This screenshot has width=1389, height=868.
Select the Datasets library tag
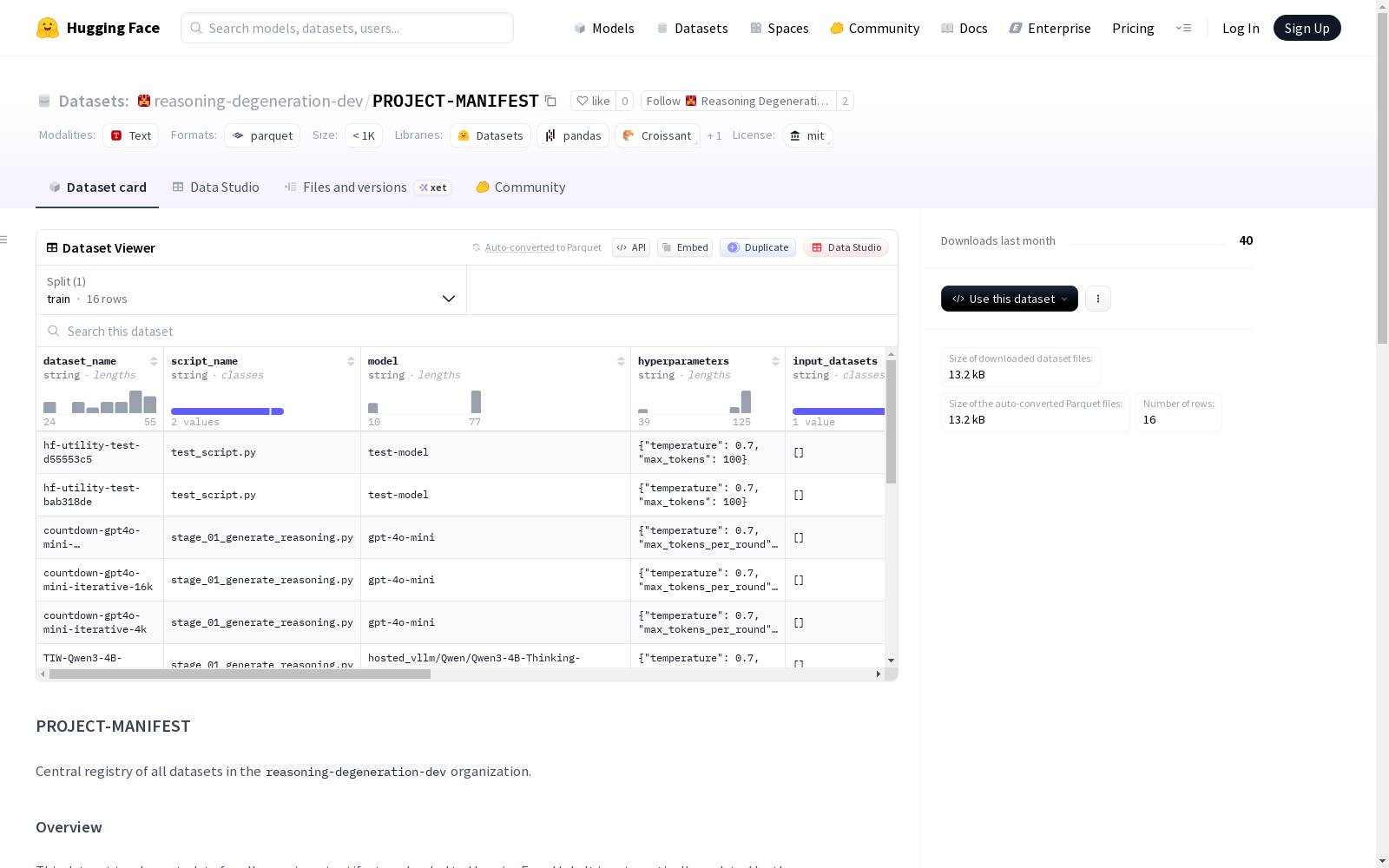point(490,135)
